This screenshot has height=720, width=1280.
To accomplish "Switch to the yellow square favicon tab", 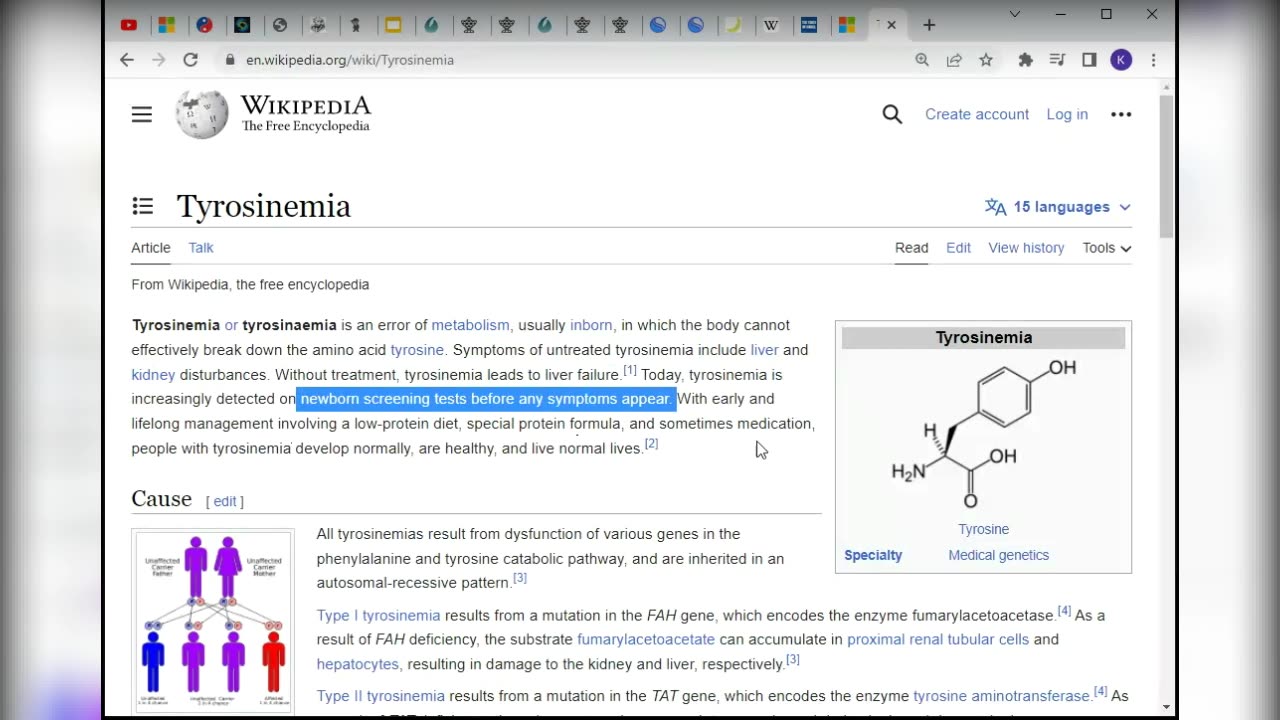I will pyautogui.click(x=393, y=25).
